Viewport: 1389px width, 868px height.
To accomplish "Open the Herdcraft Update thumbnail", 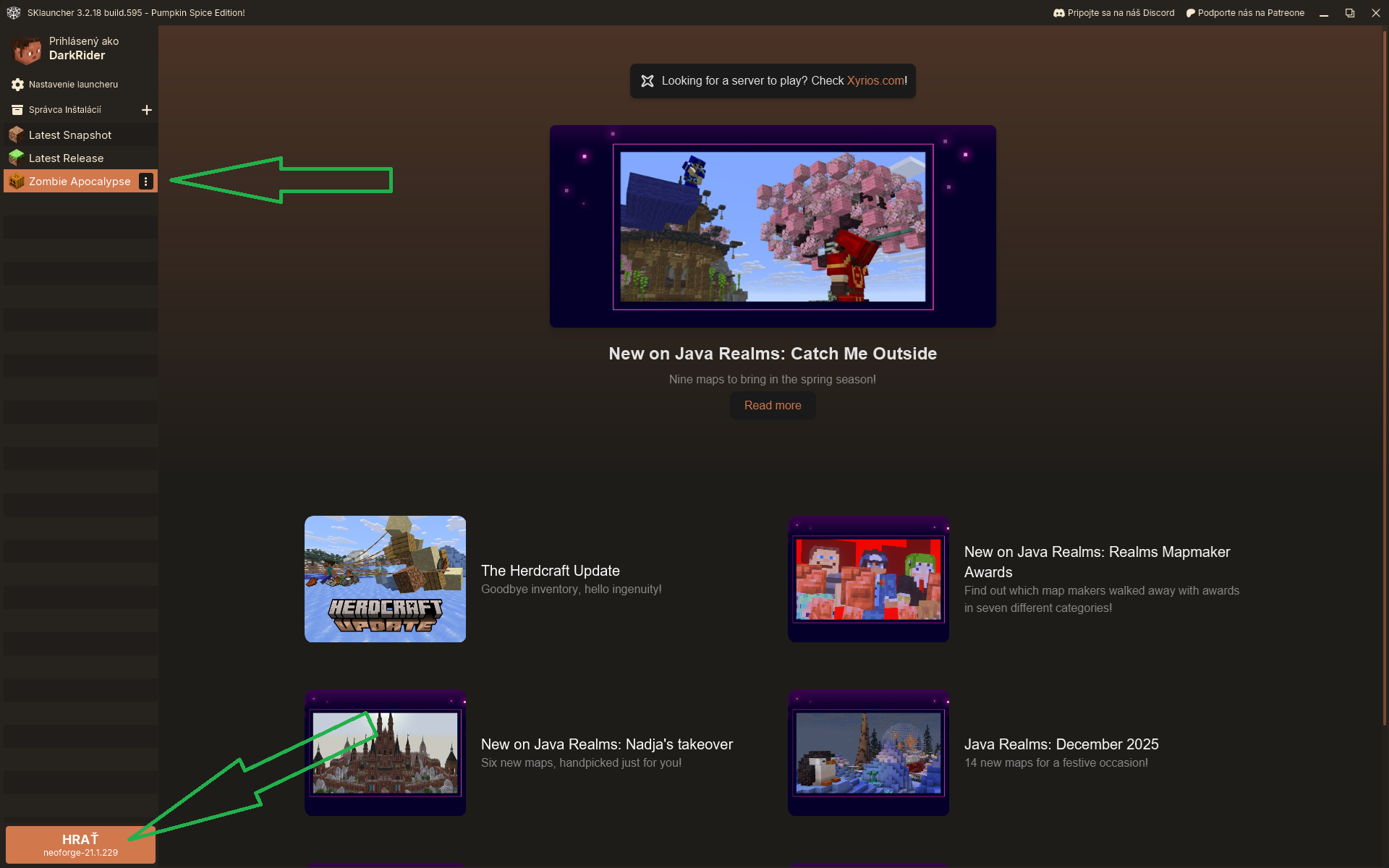I will (x=385, y=579).
